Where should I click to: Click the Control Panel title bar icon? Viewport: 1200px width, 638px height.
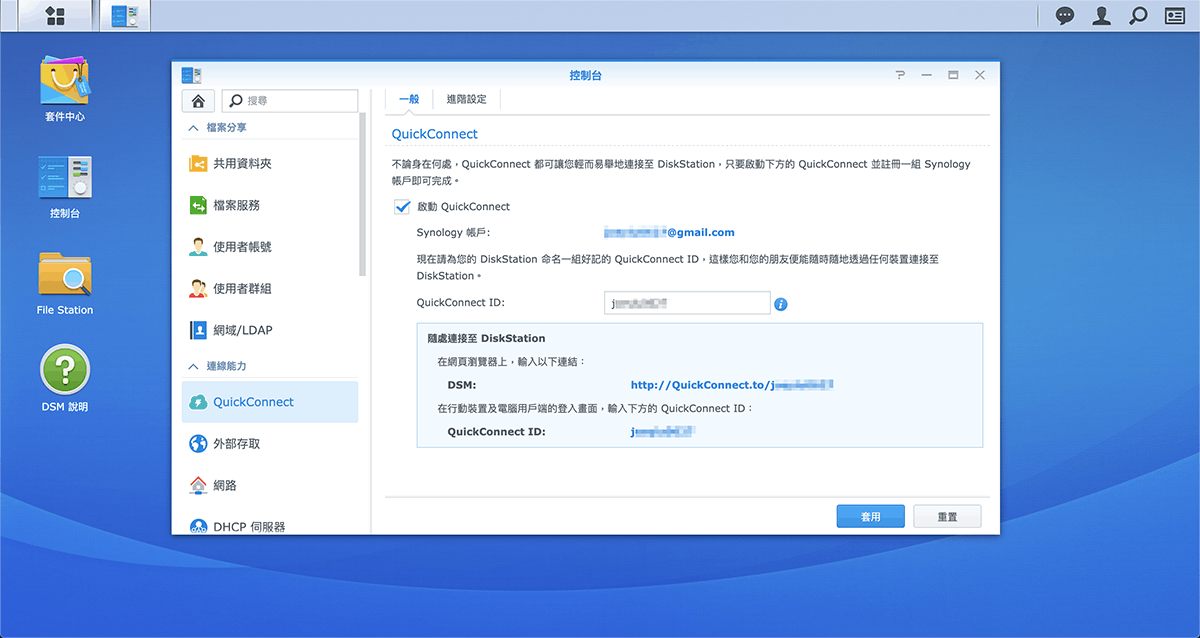click(x=192, y=75)
